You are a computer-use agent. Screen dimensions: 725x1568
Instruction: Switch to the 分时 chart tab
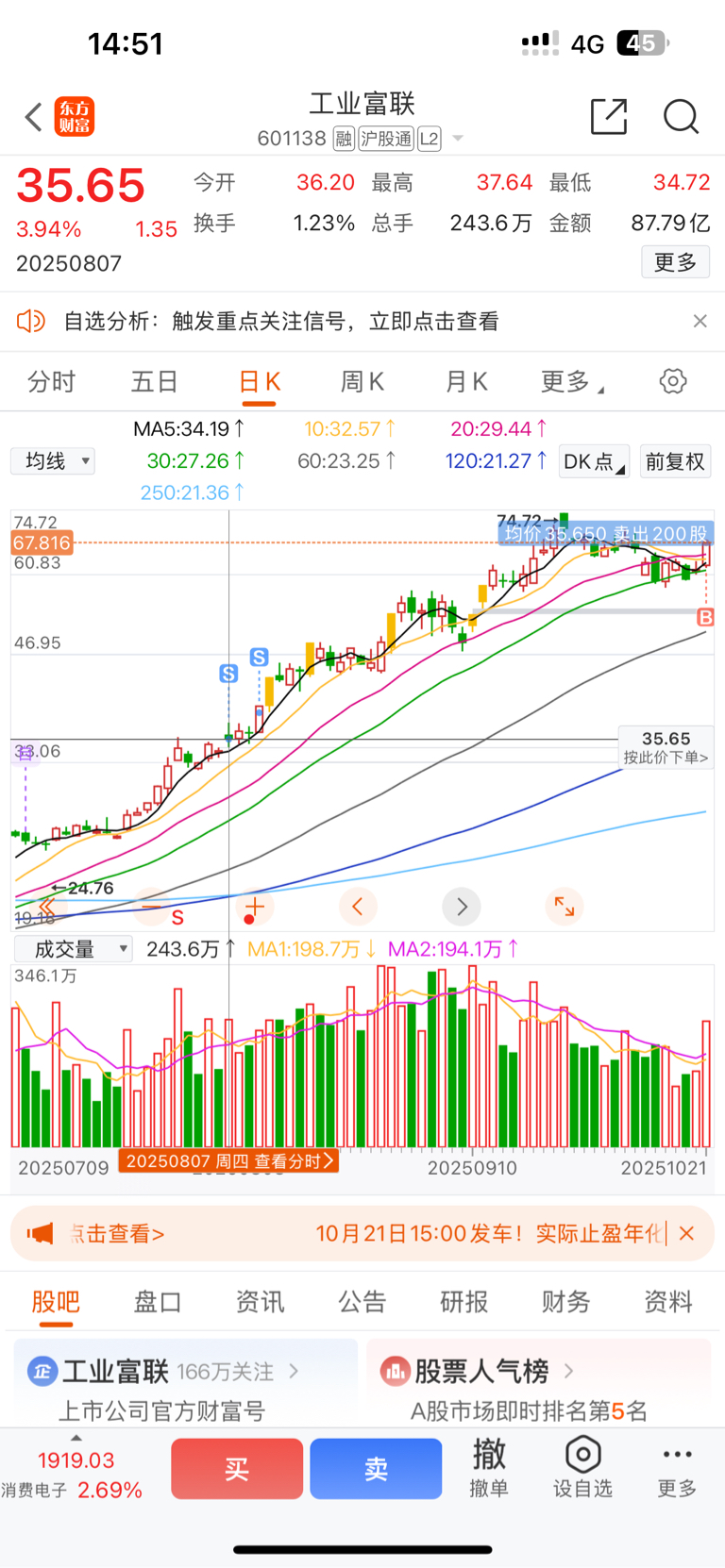[51, 381]
